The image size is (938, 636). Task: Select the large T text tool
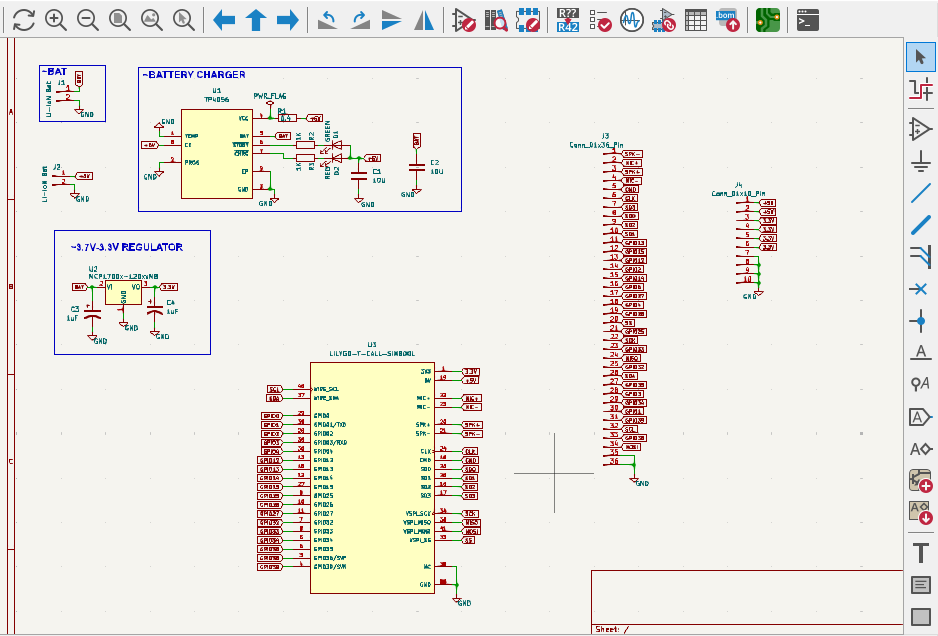[x=920, y=552]
